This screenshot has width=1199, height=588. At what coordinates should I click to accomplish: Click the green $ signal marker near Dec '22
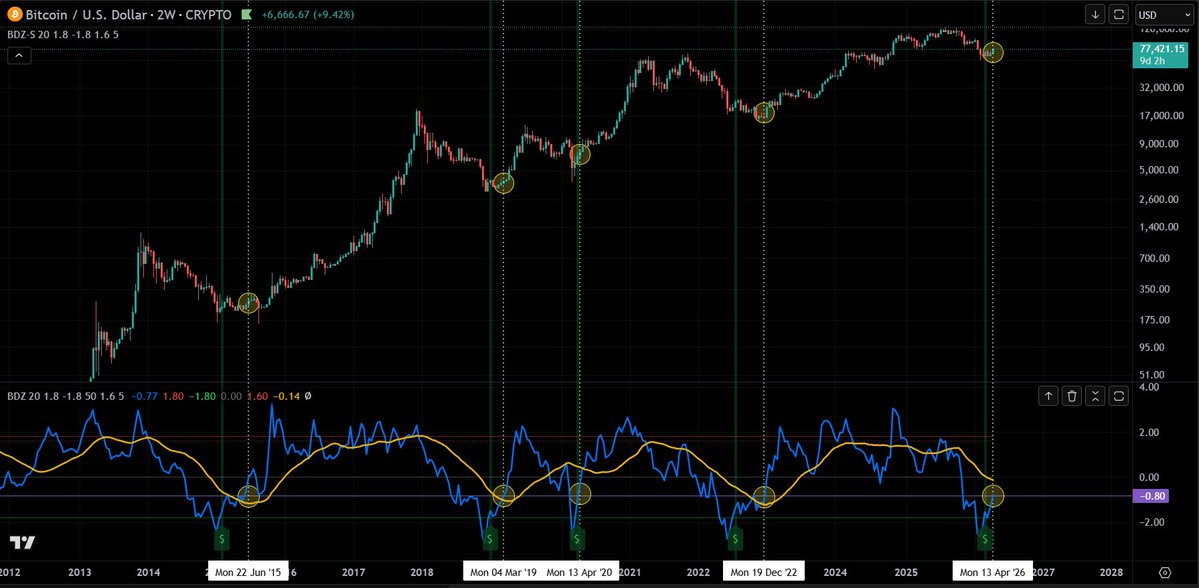[735, 538]
